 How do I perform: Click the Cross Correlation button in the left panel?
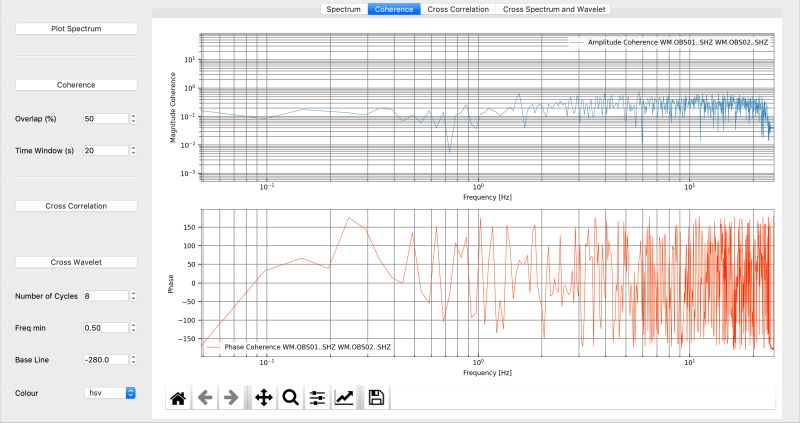[76, 206]
